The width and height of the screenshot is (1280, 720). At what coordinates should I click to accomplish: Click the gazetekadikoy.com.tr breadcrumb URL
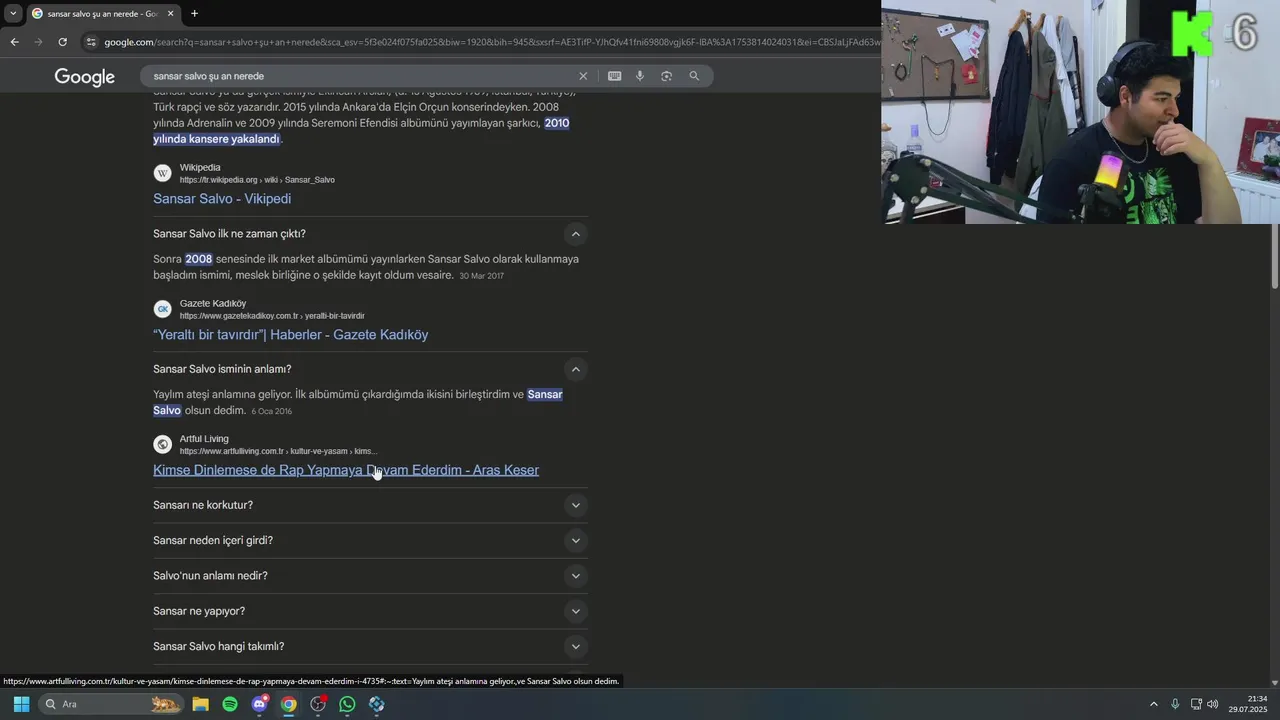pos(272,316)
